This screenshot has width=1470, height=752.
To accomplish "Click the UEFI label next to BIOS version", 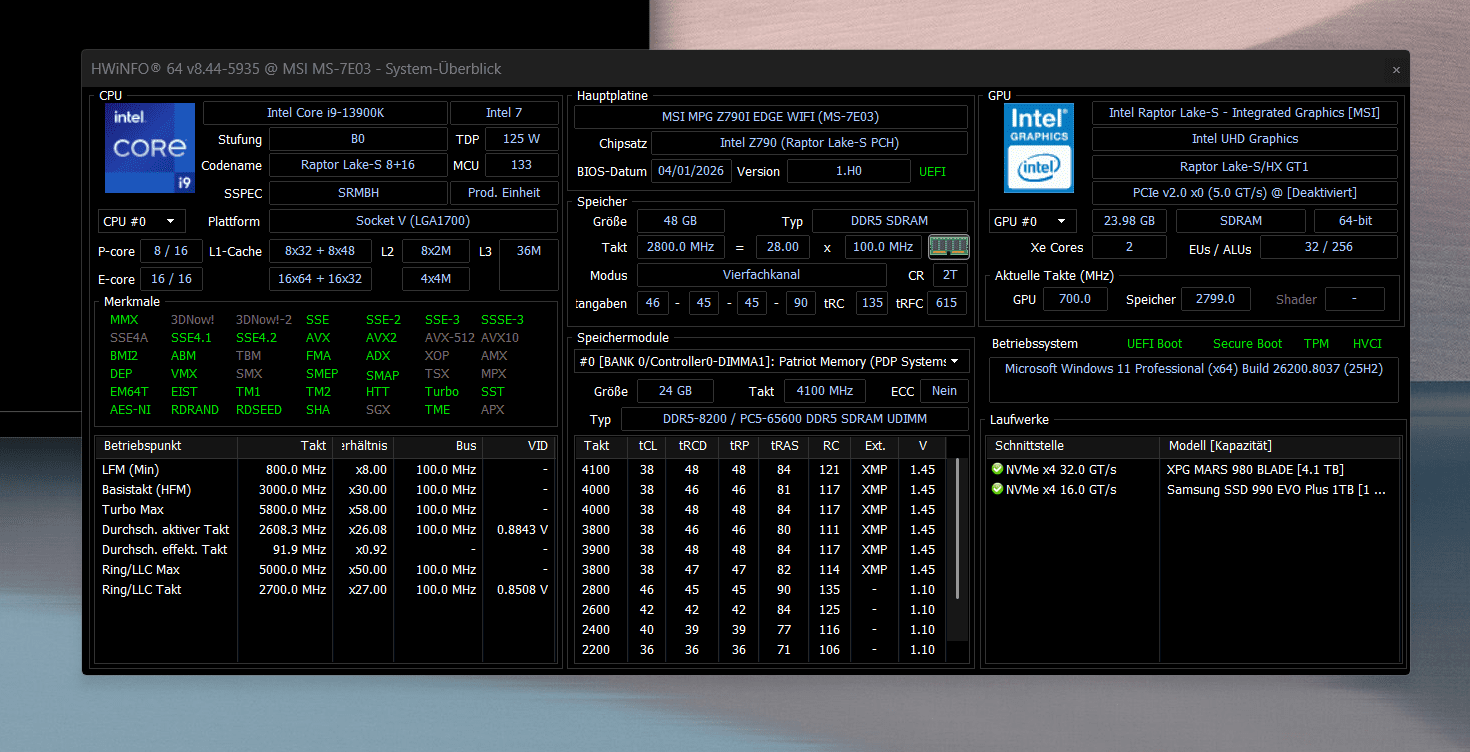I will pos(932,171).
